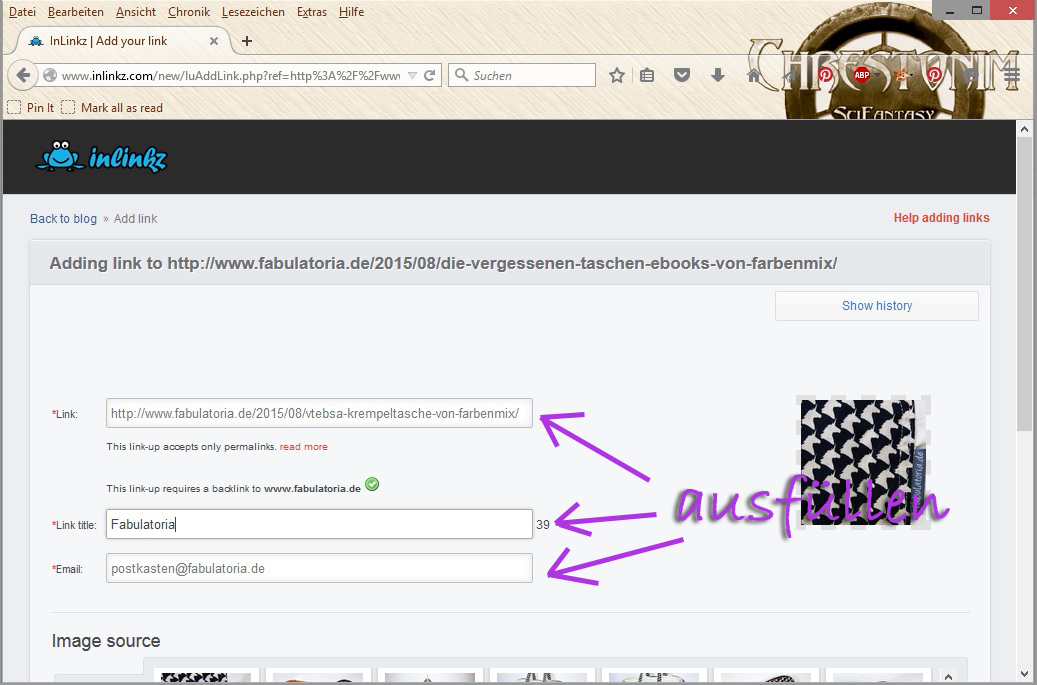Open the Lesezeichen menu
The image size is (1037, 685).
coord(253,12)
